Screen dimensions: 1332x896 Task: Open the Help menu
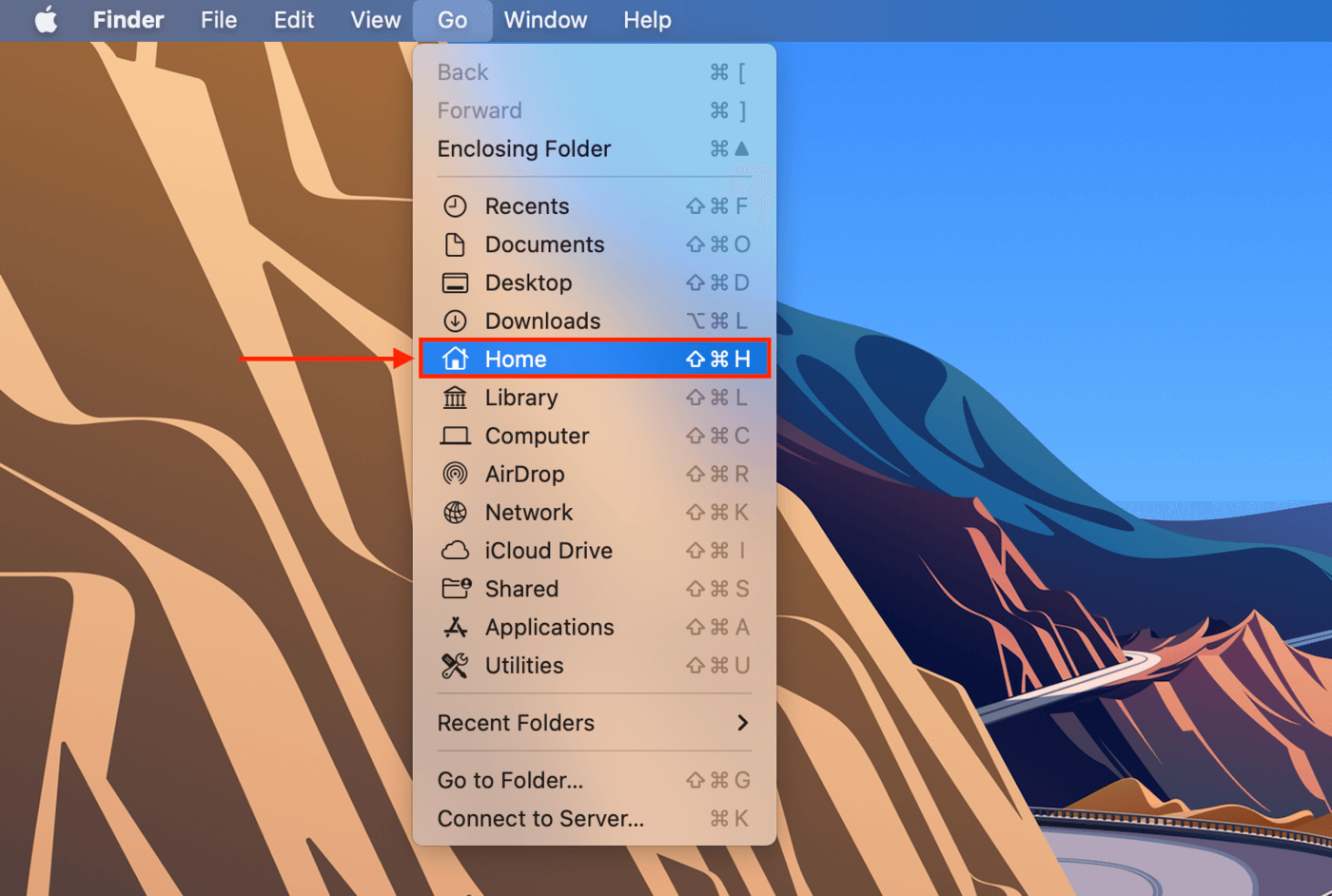(x=648, y=20)
